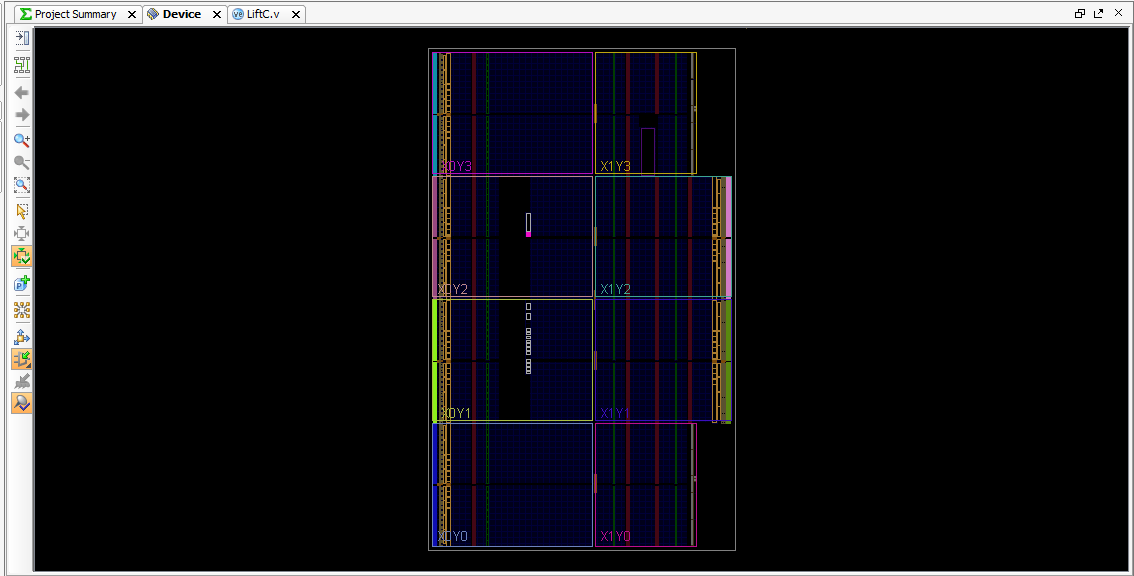Open the Draw Pblock tool
This screenshot has height=576, width=1134.
tap(22, 283)
